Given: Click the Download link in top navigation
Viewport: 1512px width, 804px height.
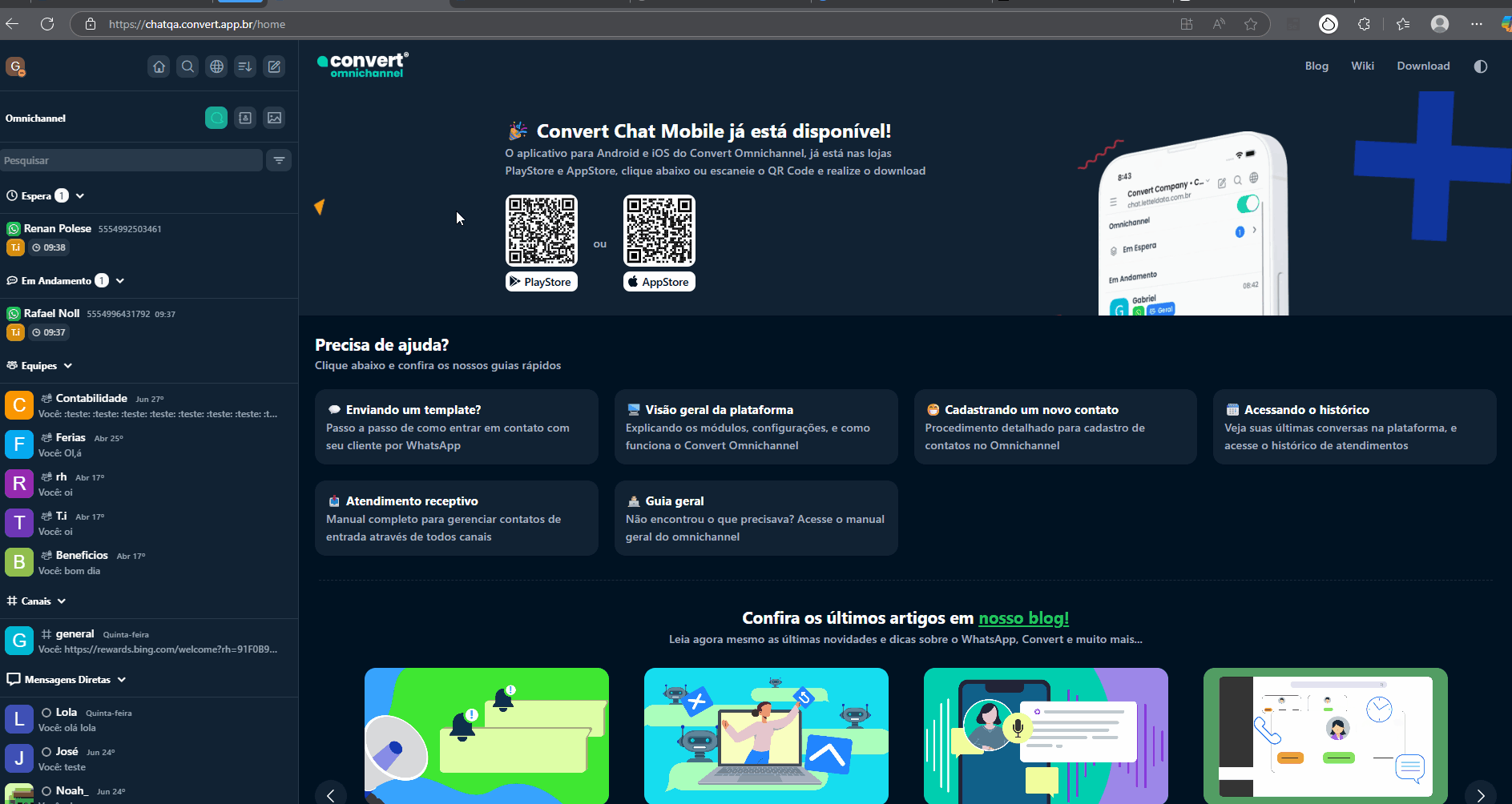Looking at the screenshot, I should click(1423, 66).
